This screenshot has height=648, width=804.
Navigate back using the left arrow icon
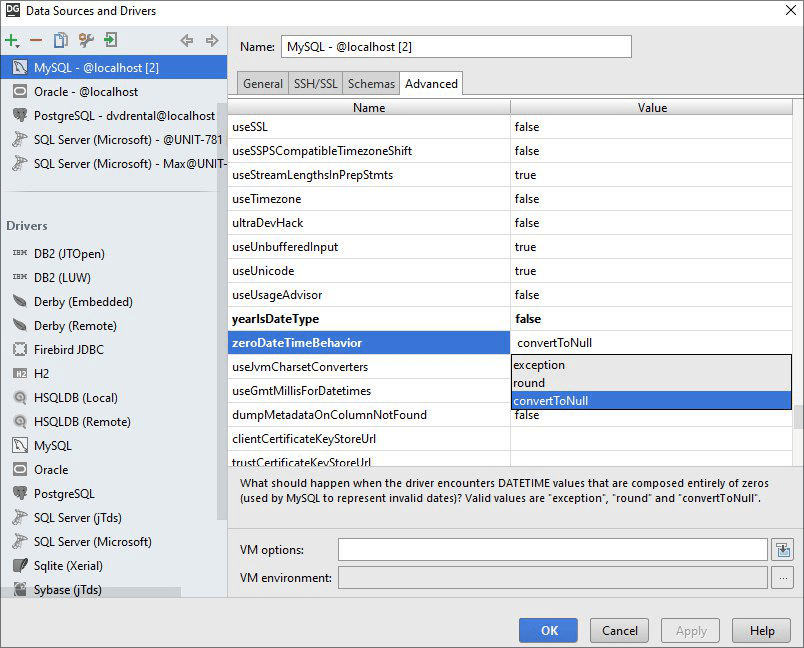(186, 41)
